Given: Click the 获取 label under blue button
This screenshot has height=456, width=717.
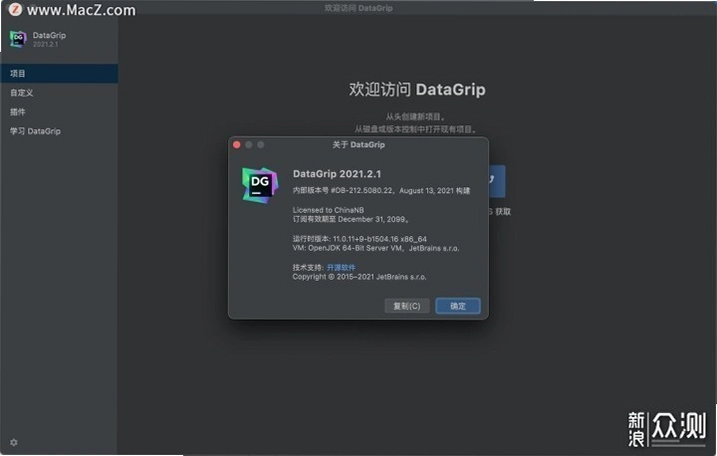Looking at the screenshot, I should (x=503, y=212).
